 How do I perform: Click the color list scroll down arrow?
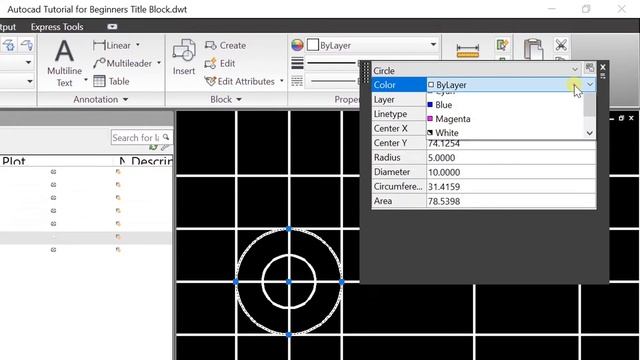[589, 133]
